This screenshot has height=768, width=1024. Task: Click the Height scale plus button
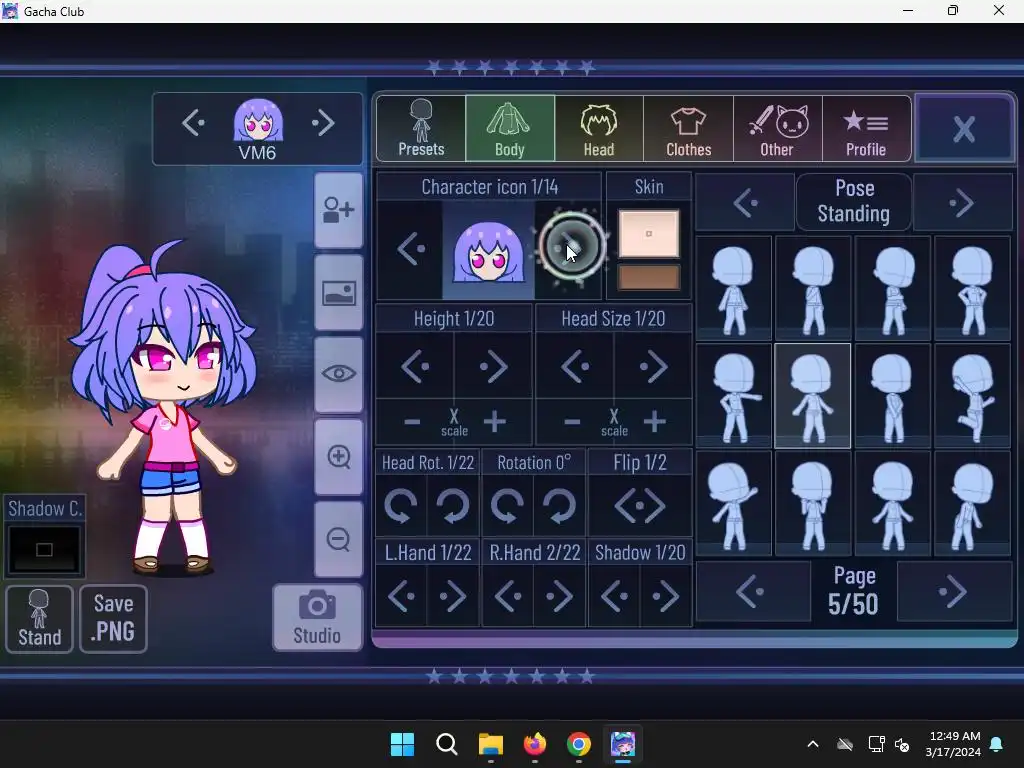494,422
